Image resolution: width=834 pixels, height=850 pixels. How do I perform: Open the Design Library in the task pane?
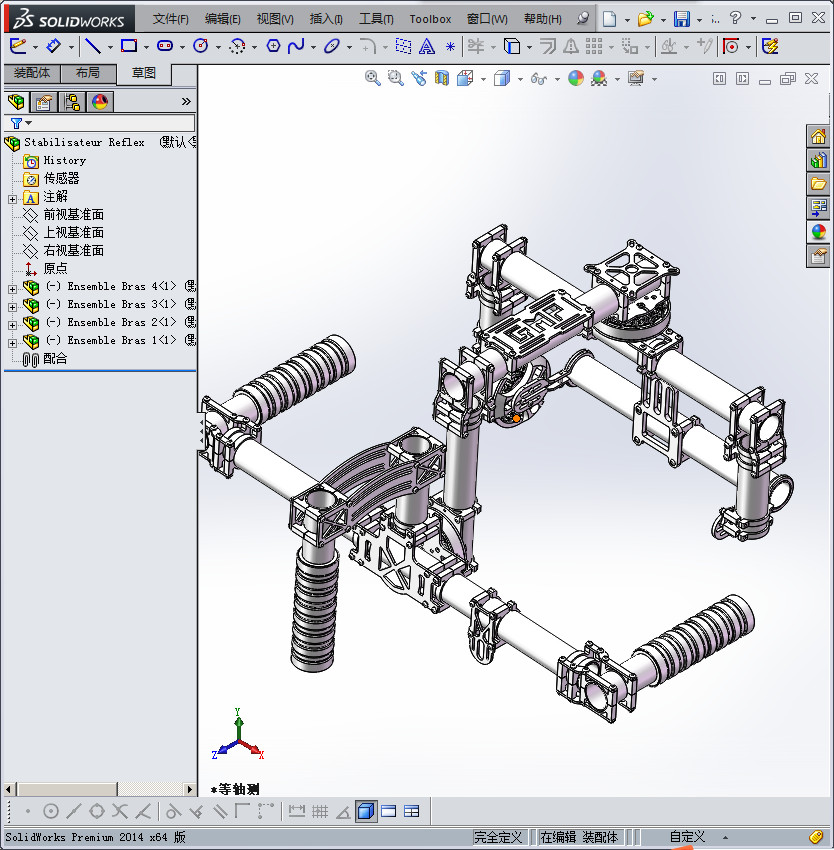coord(818,160)
